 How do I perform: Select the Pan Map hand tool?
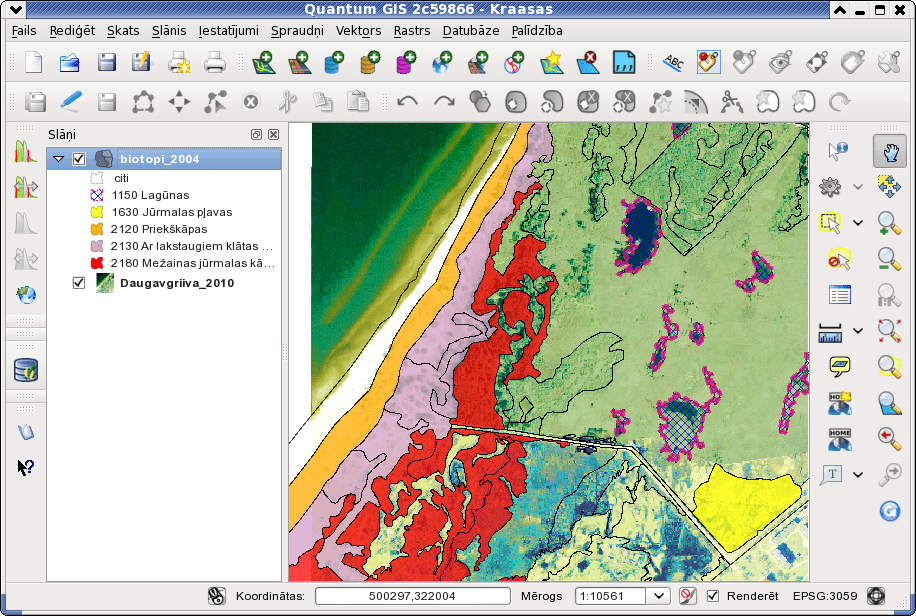890,151
